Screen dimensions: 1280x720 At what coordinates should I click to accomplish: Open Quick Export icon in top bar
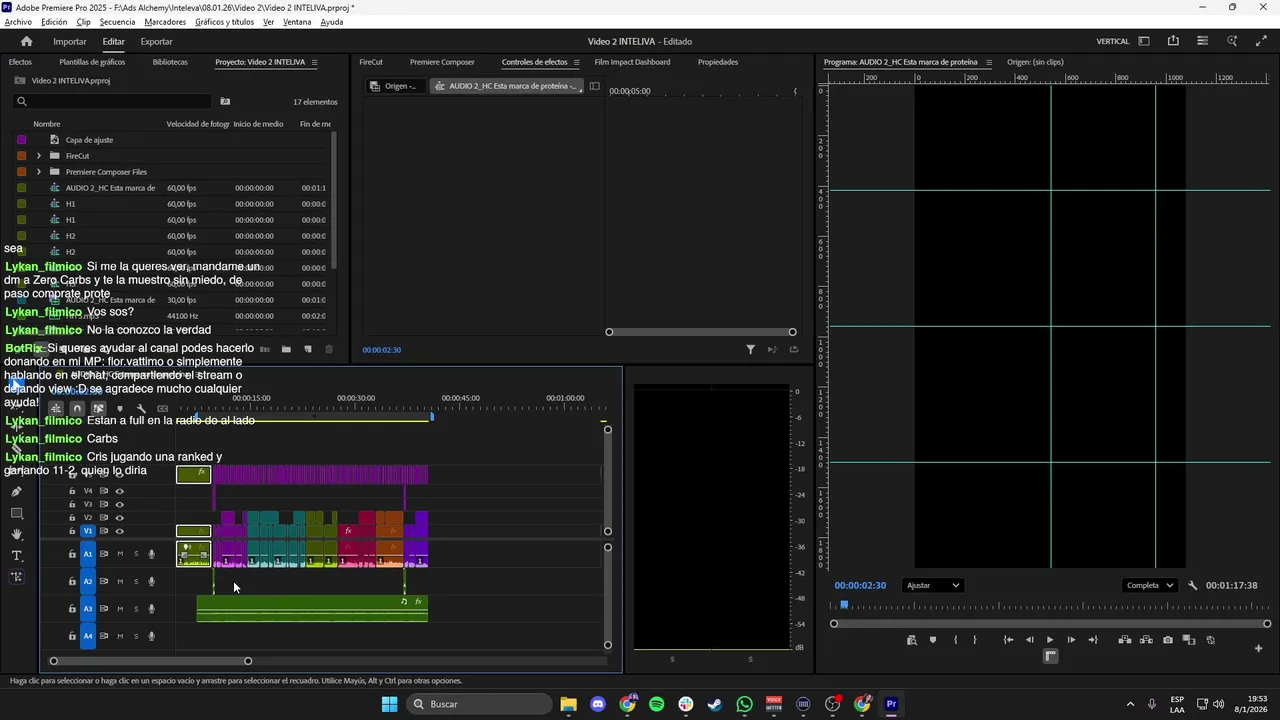tap(1173, 41)
